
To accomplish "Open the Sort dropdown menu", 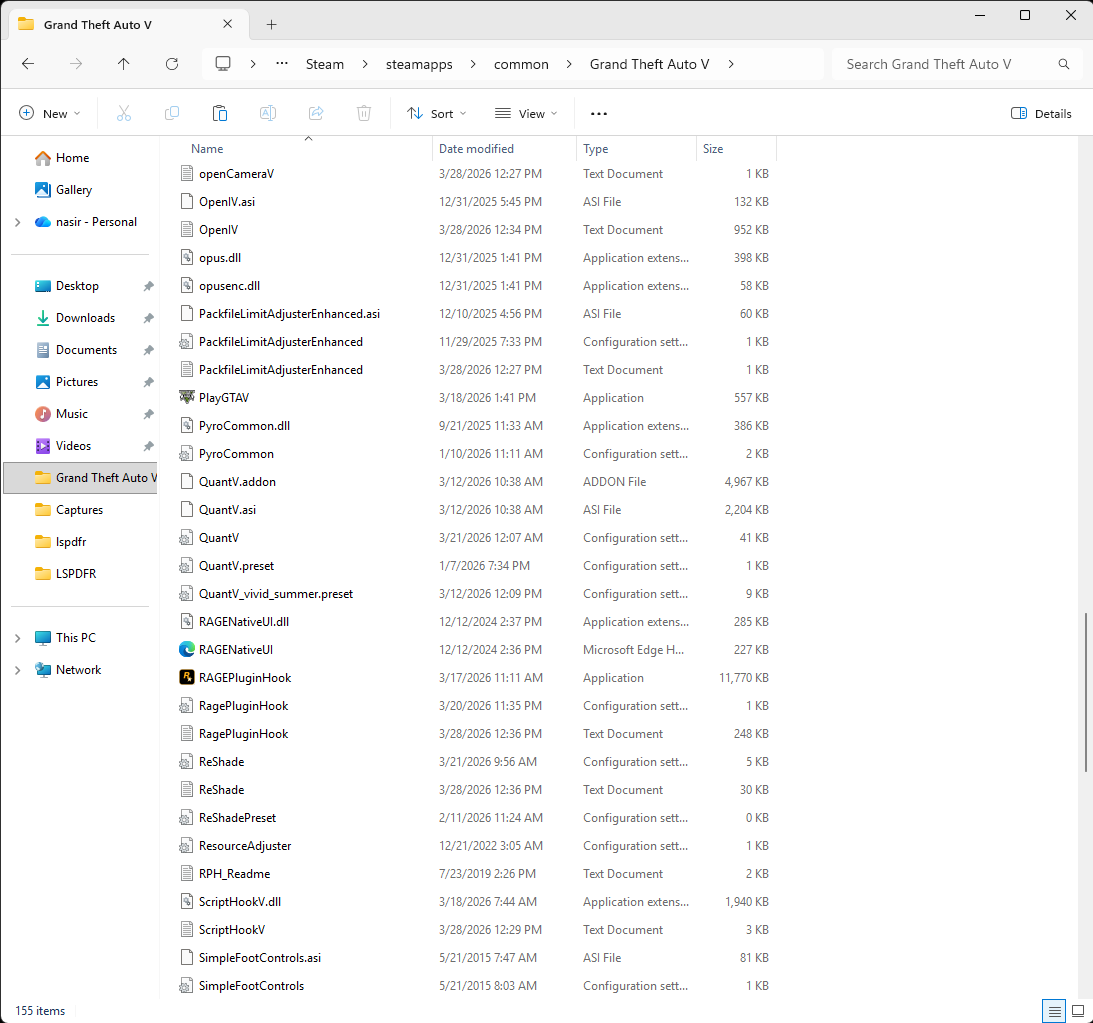I will point(436,114).
